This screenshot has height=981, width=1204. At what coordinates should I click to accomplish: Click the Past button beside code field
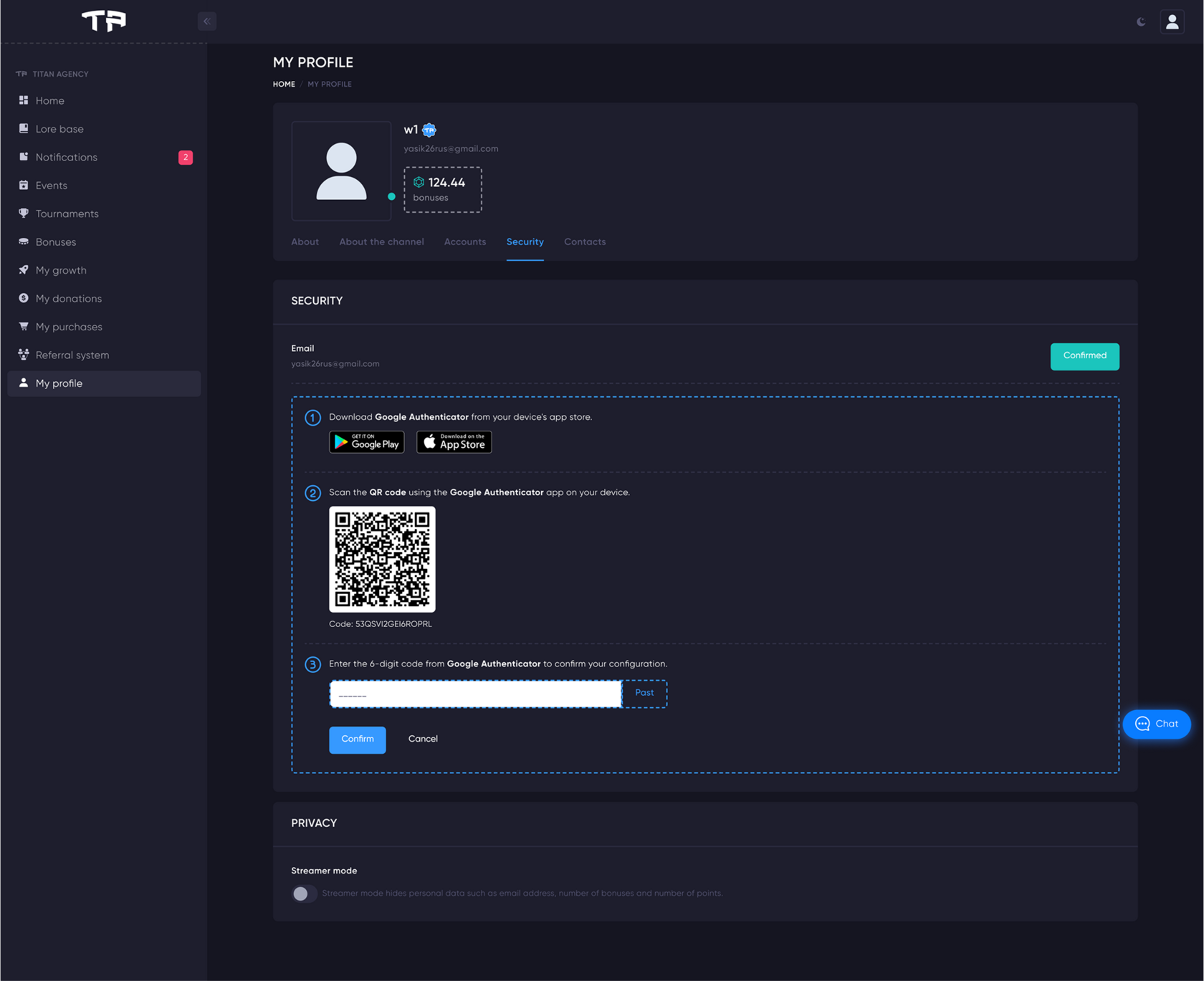(644, 693)
